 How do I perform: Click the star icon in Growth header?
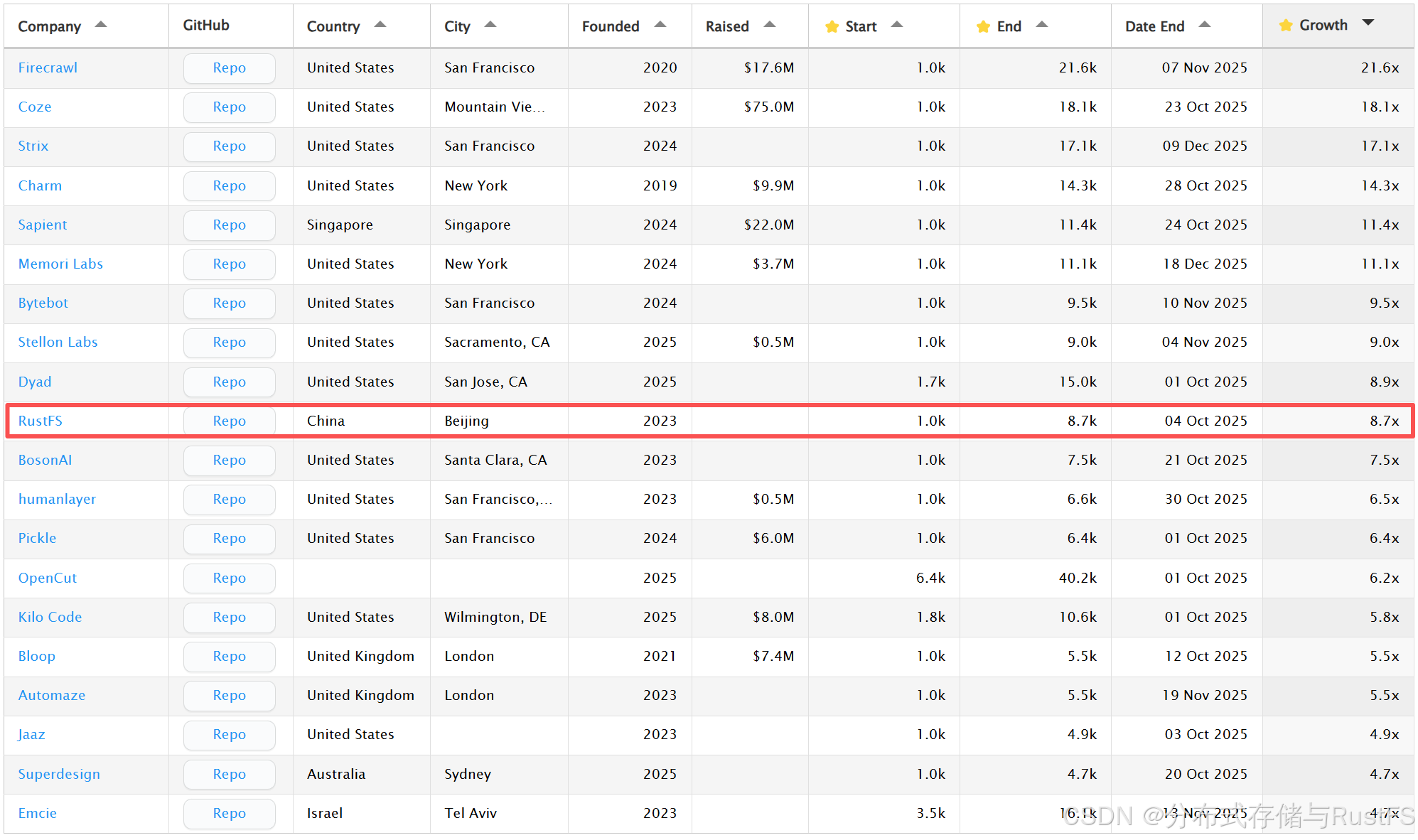point(1286,26)
